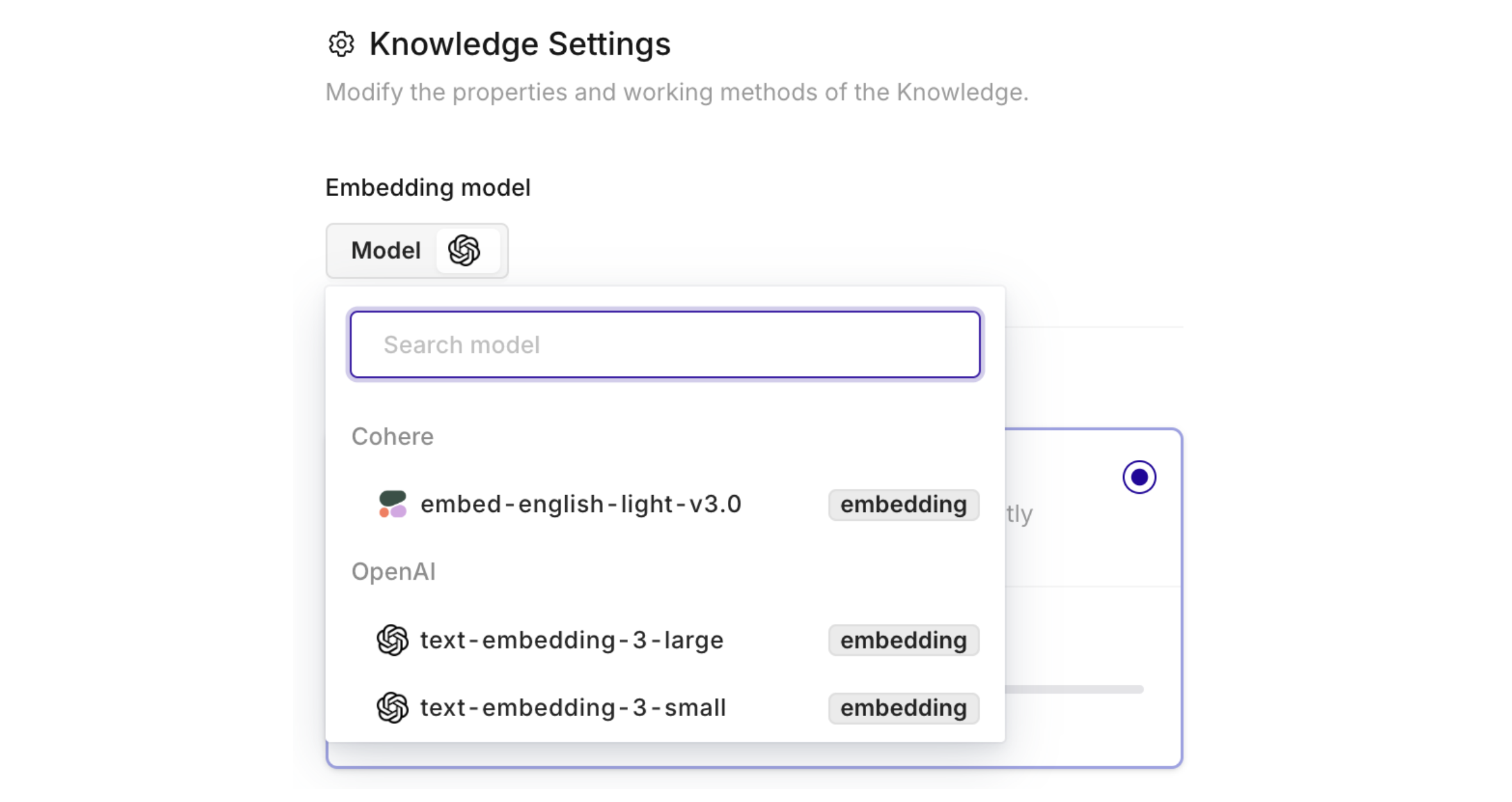This screenshot has height=802, width=1512.
Task: Focus the Search model field
Action: pyautogui.click(x=664, y=345)
